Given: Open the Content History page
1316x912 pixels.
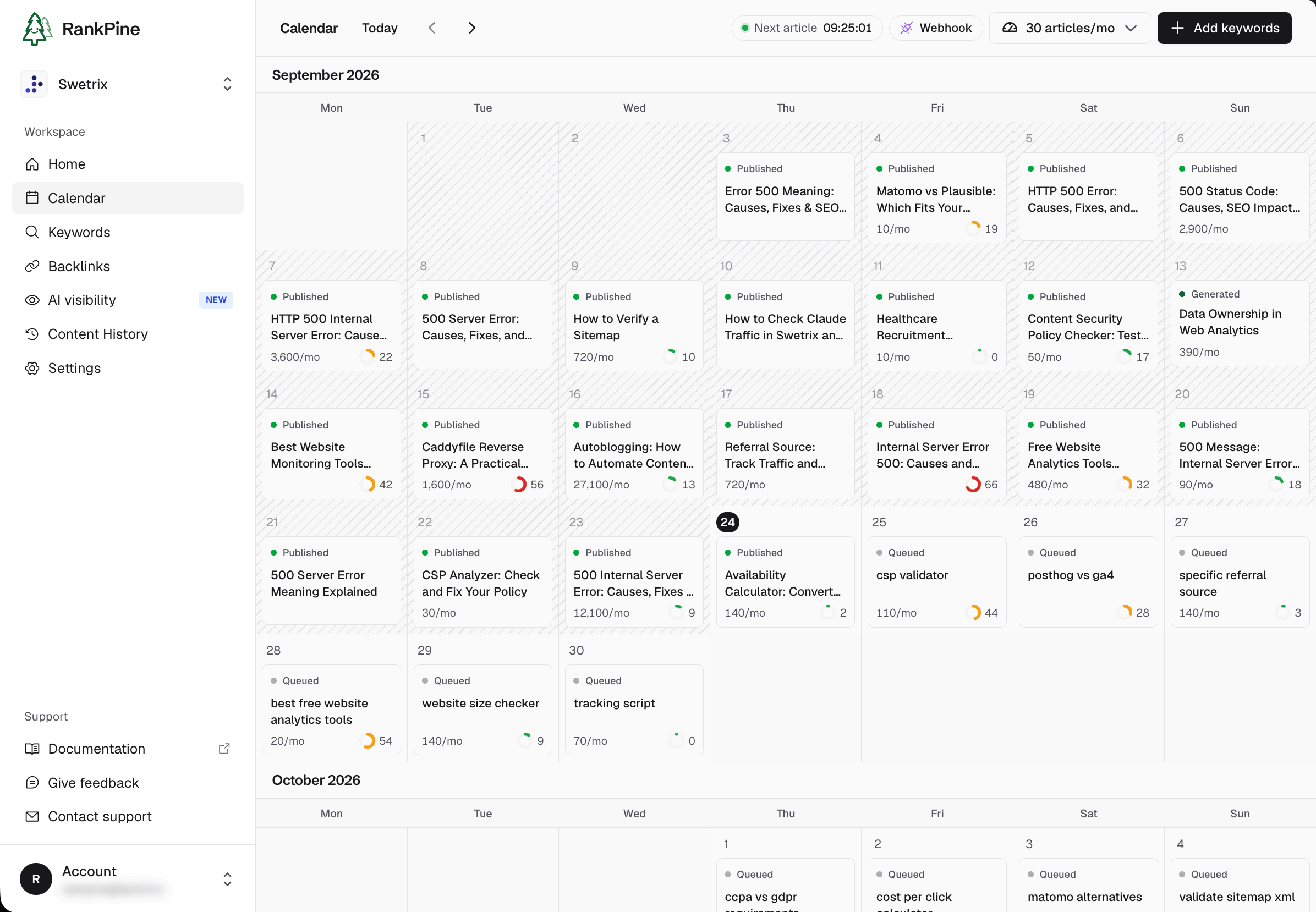Looking at the screenshot, I should [128, 334].
